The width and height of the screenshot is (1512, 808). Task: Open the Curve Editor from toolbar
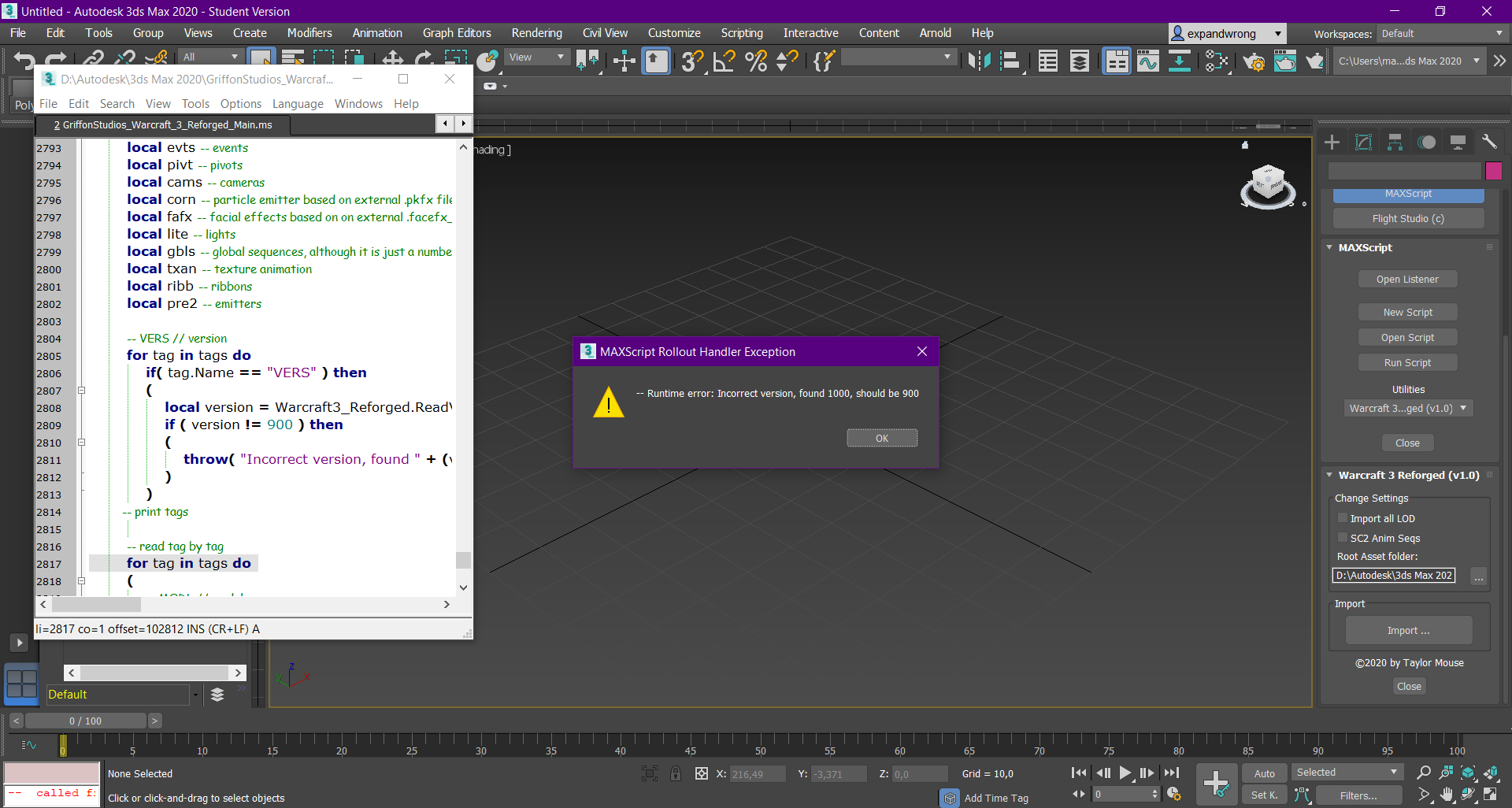tap(1147, 61)
